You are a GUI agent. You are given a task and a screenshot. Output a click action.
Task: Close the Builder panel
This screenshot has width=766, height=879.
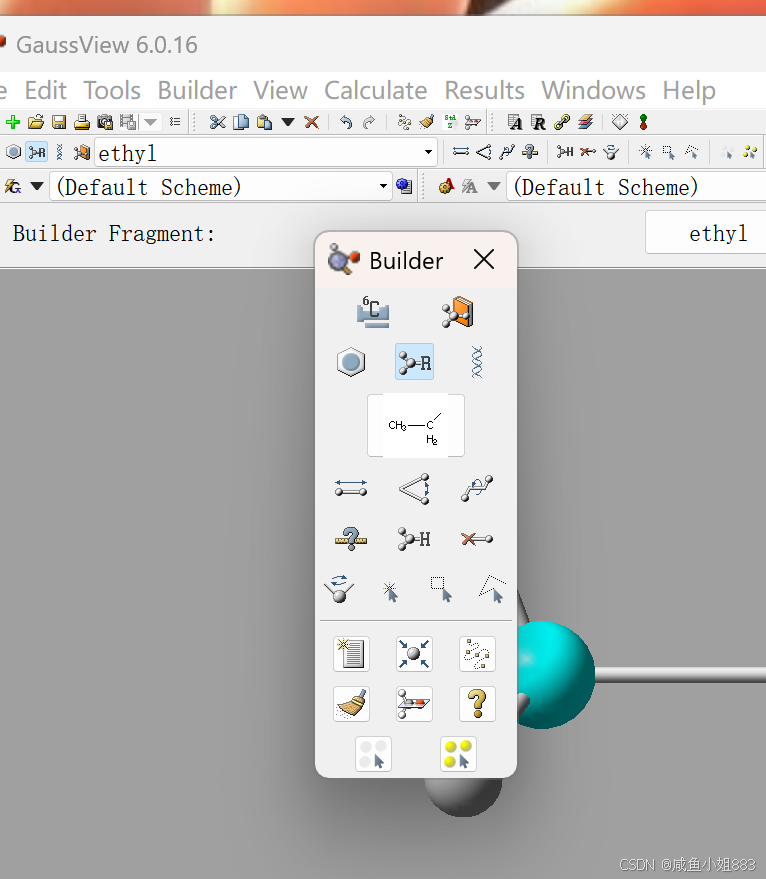coord(483,260)
